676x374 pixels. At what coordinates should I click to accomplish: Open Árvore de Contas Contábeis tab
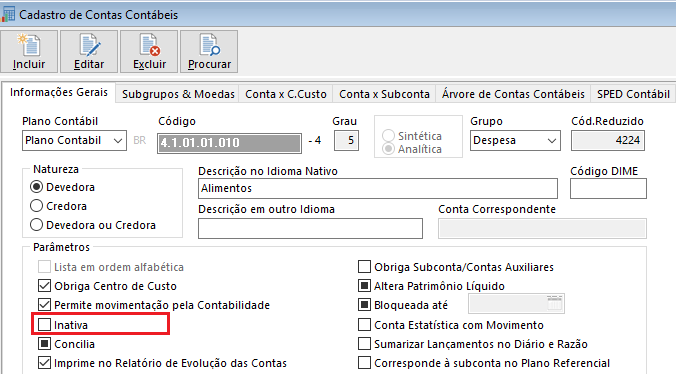tap(513, 94)
